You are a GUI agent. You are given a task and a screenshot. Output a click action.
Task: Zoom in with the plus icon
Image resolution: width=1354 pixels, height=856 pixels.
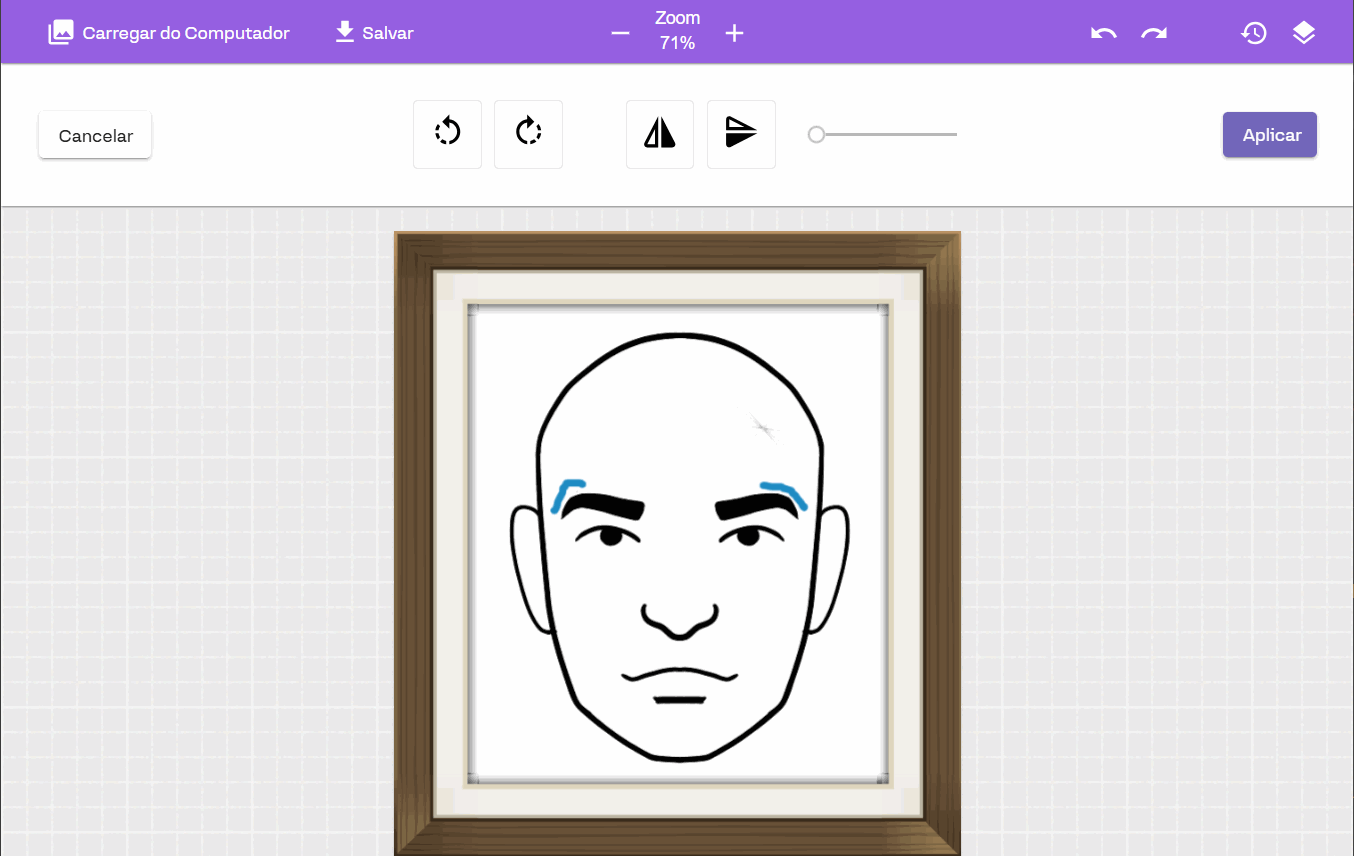[734, 33]
